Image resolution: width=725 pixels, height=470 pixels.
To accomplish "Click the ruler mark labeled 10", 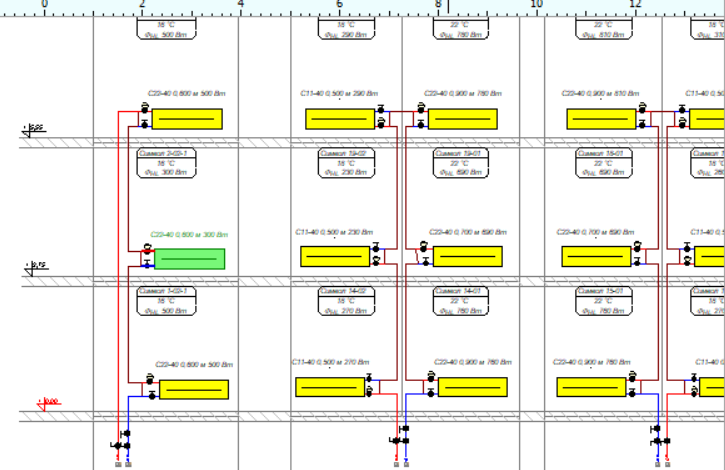I will 536,5.
